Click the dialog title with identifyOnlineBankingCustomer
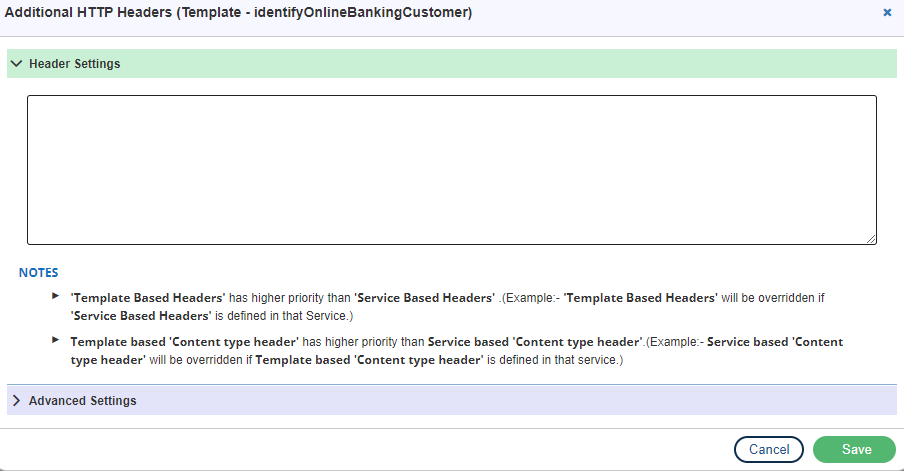The height and width of the screenshot is (471, 904). [x=238, y=13]
